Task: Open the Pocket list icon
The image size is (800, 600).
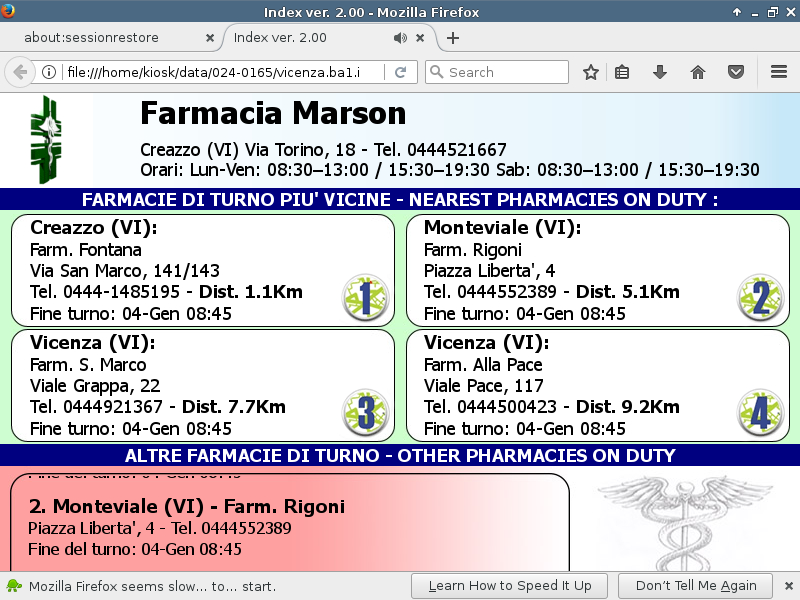Action: pos(735,72)
